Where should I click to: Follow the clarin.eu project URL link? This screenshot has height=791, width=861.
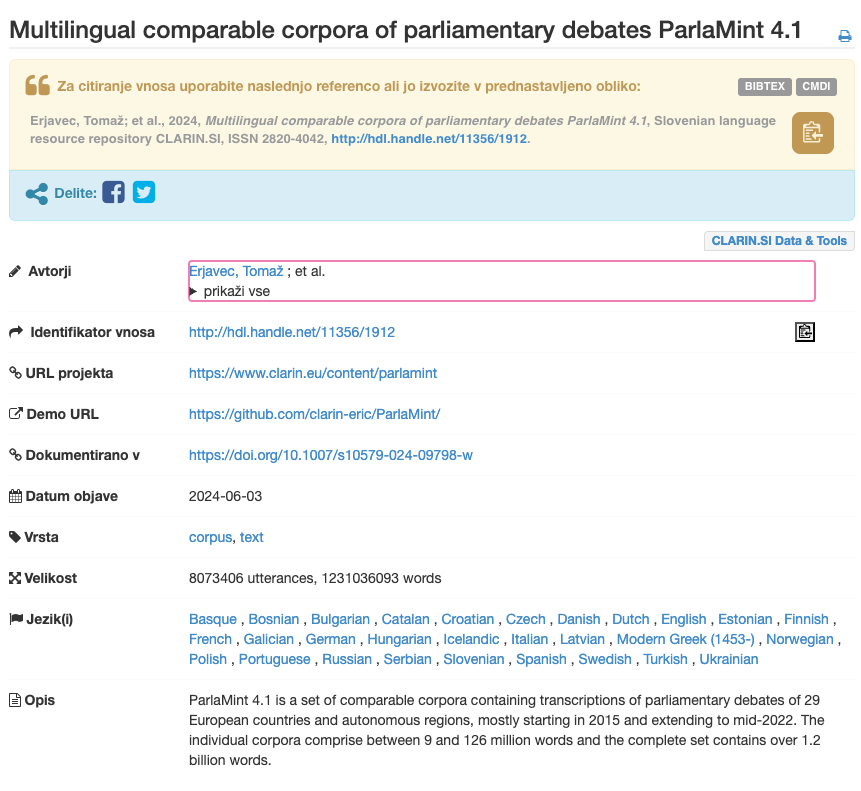pyautogui.click(x=313, y=373)
